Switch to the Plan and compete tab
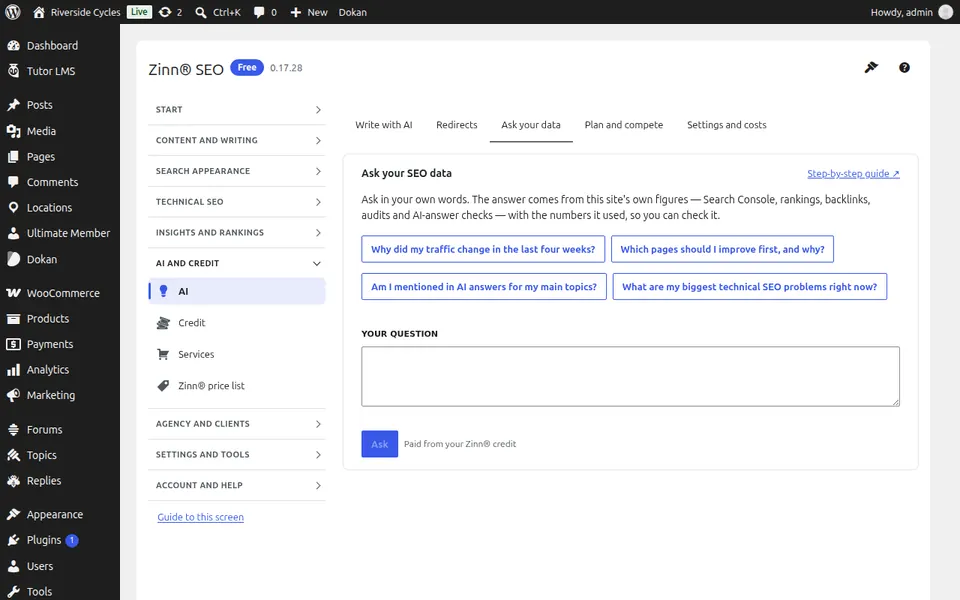The image size is (960, 600). point(624,125)
